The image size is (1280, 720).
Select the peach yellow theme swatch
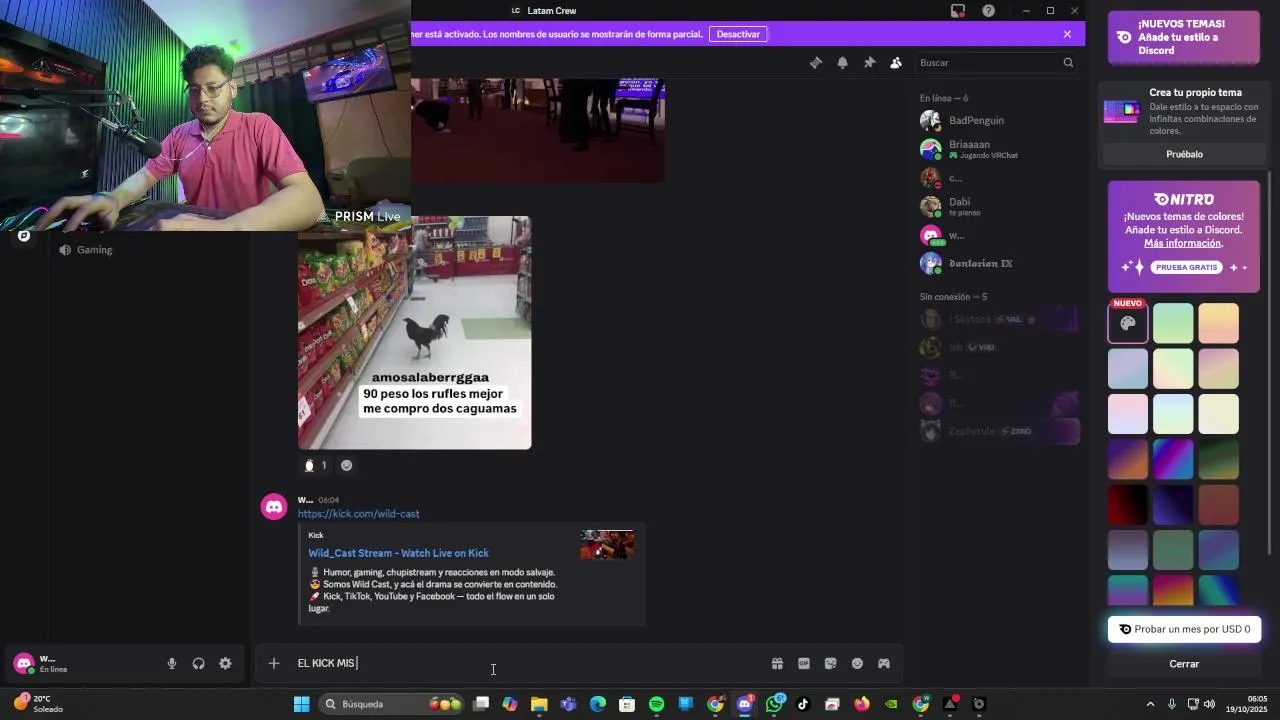(1218, 323)
